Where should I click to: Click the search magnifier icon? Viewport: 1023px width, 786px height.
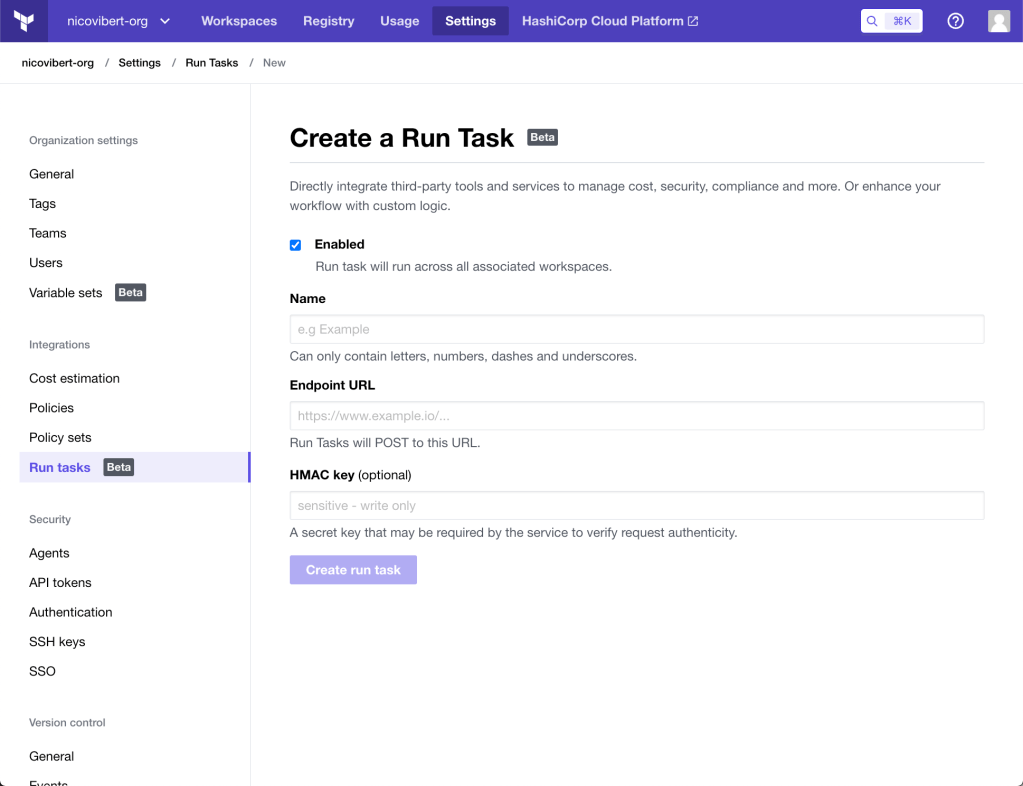tap(873, 21)
